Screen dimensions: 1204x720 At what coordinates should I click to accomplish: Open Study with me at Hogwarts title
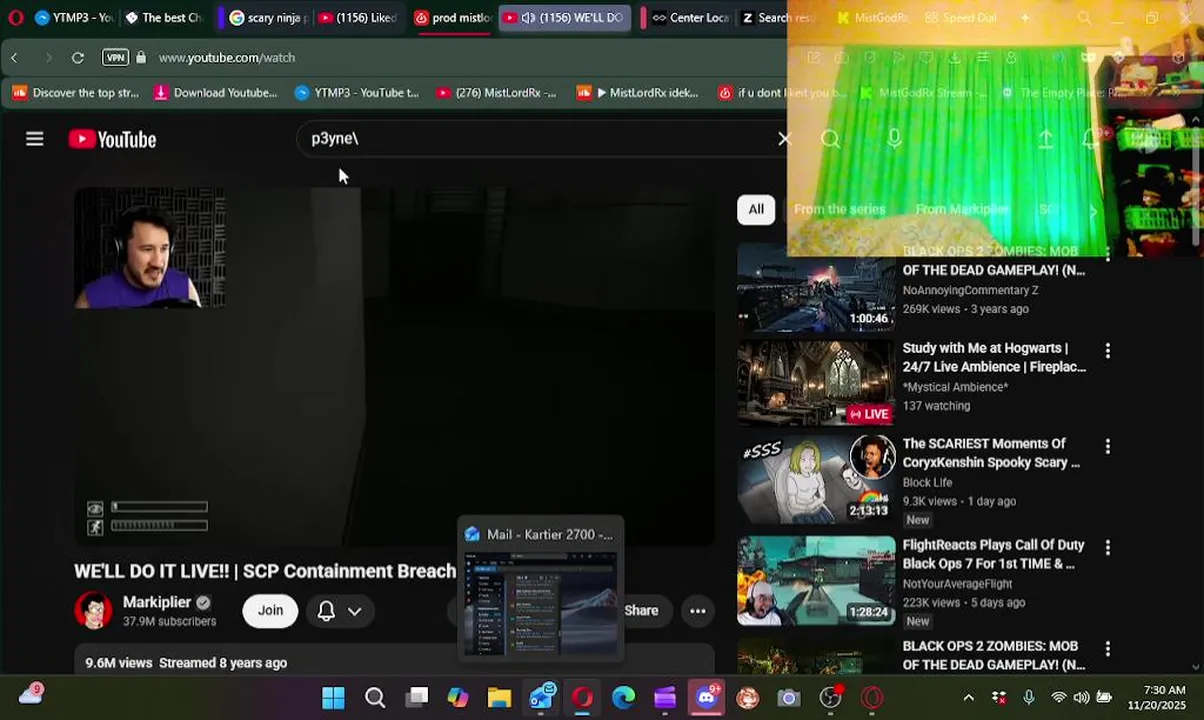click(x=994, y=357)
